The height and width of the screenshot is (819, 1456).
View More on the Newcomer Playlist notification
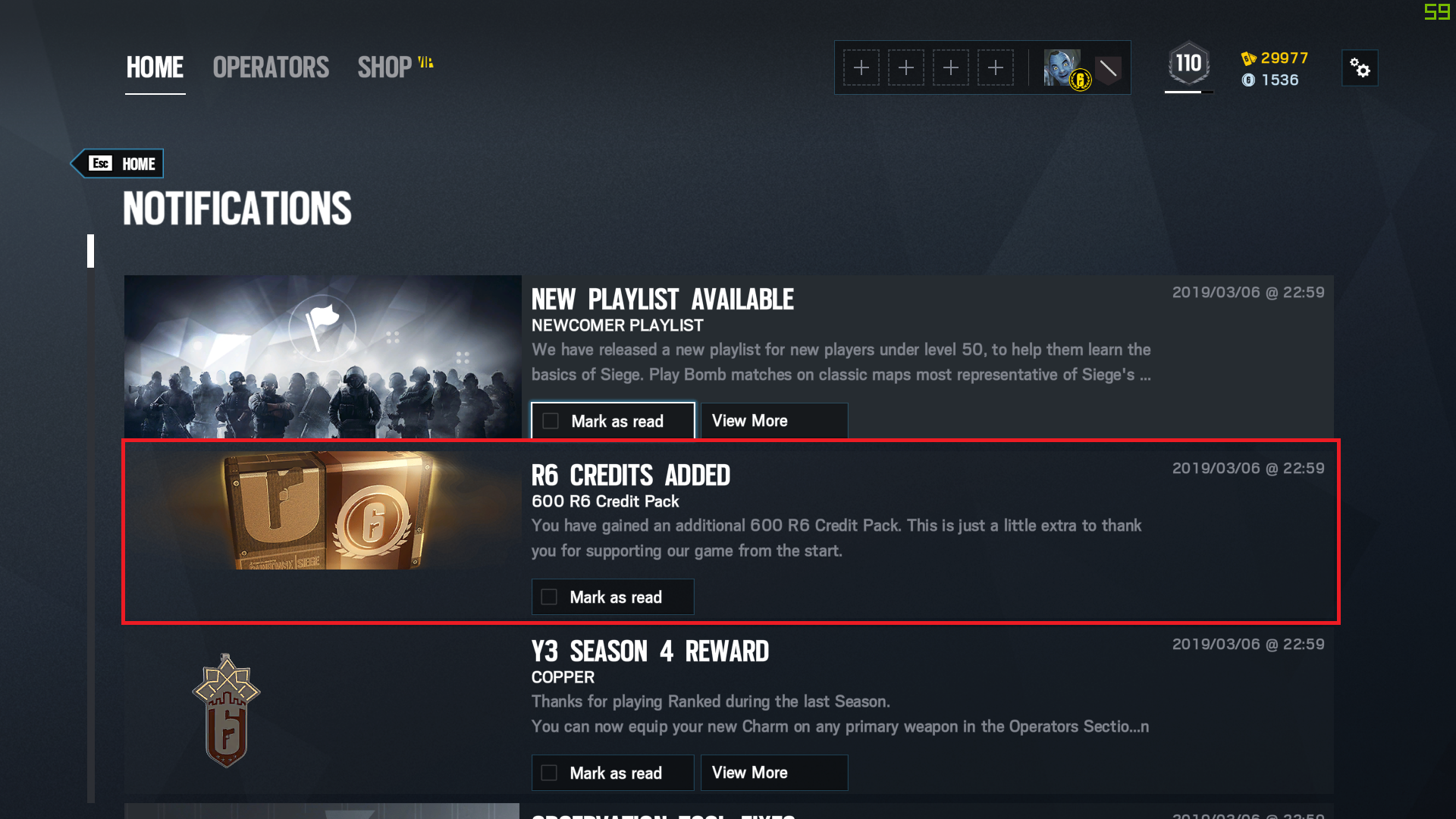coord(774,421)
